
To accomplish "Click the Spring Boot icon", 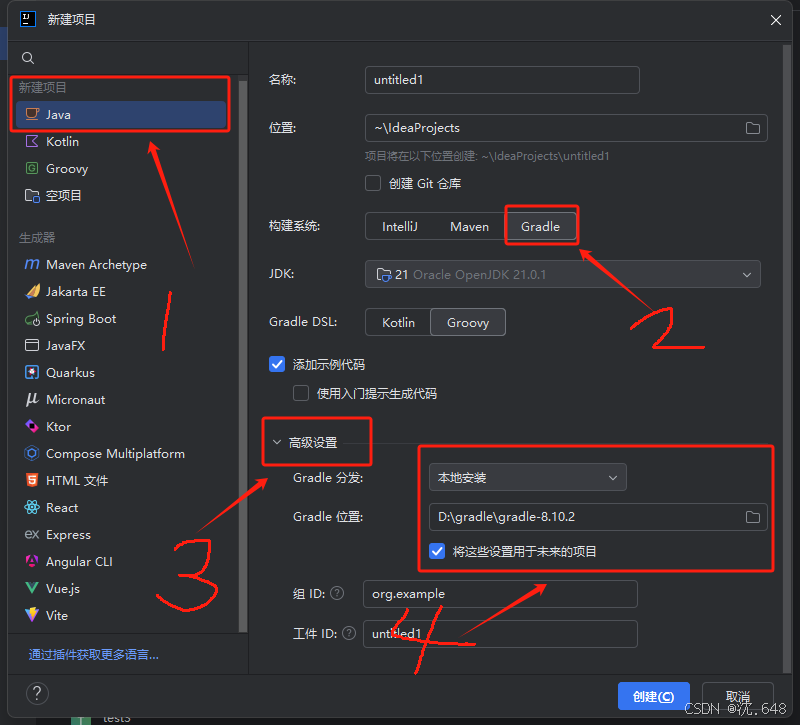I will [32, 319].
